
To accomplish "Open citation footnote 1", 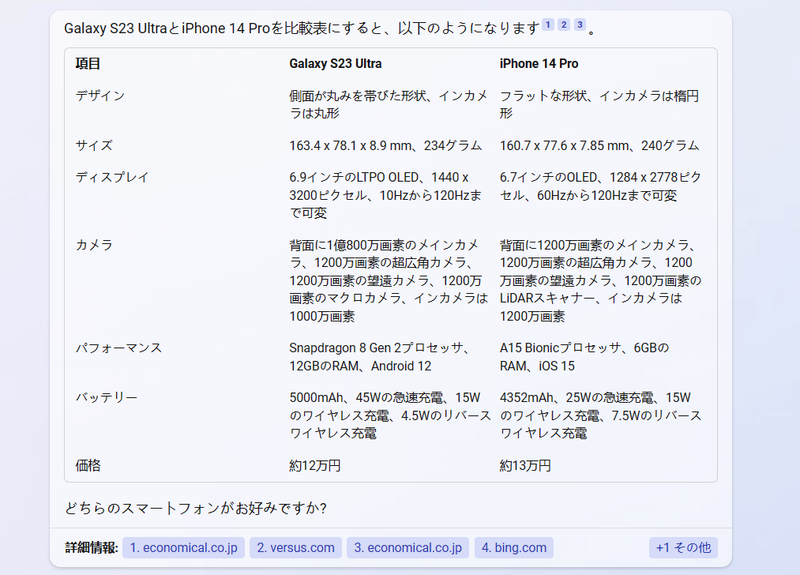I will coord(548,24).
